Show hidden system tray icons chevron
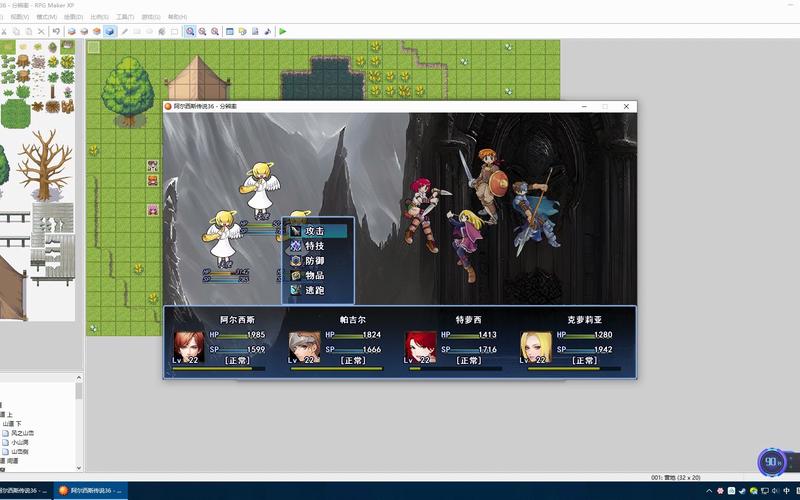Viewport: 800px width, 500px height. (709, 491)
